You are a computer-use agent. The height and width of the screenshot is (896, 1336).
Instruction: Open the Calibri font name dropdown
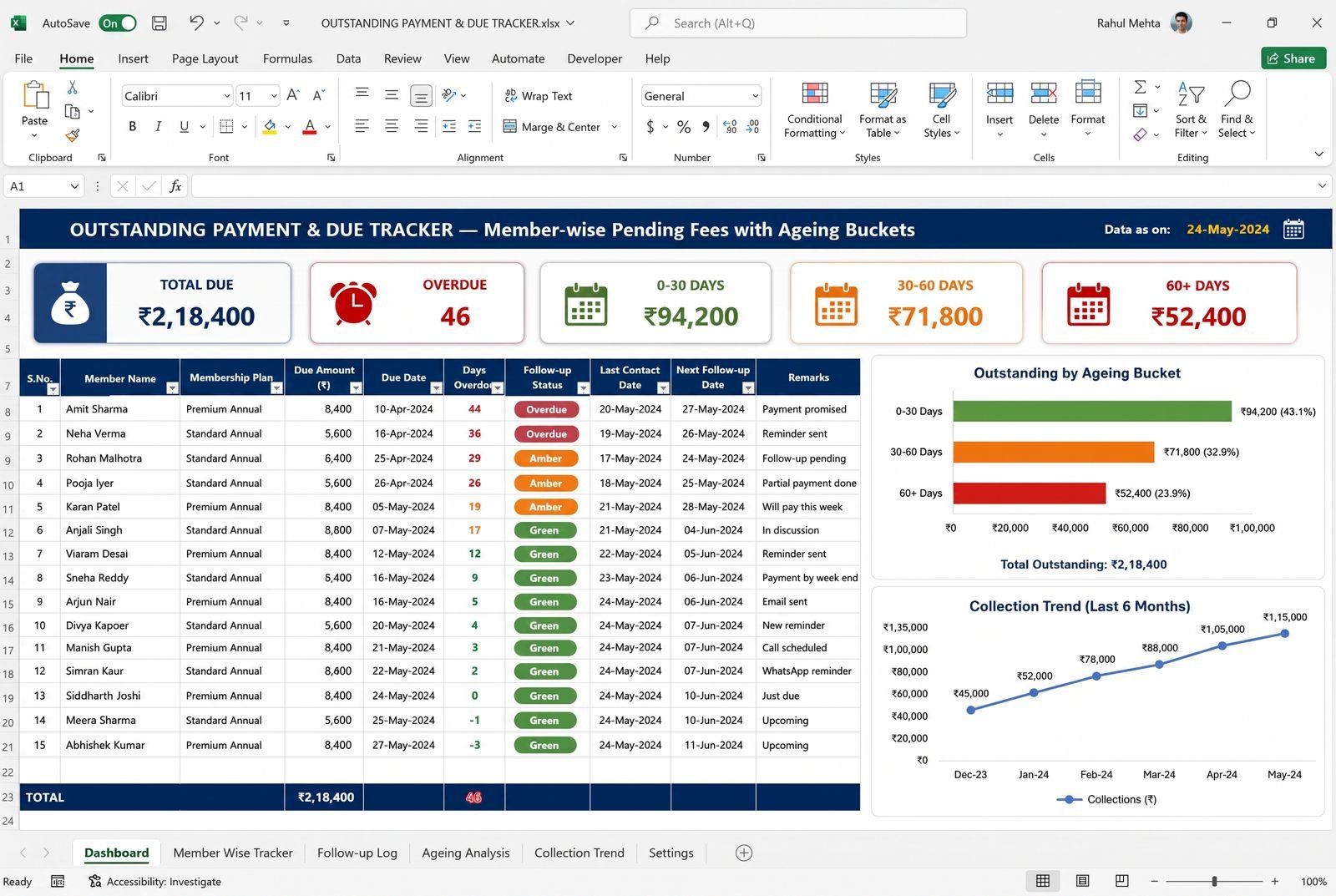(x=226, y=96)
